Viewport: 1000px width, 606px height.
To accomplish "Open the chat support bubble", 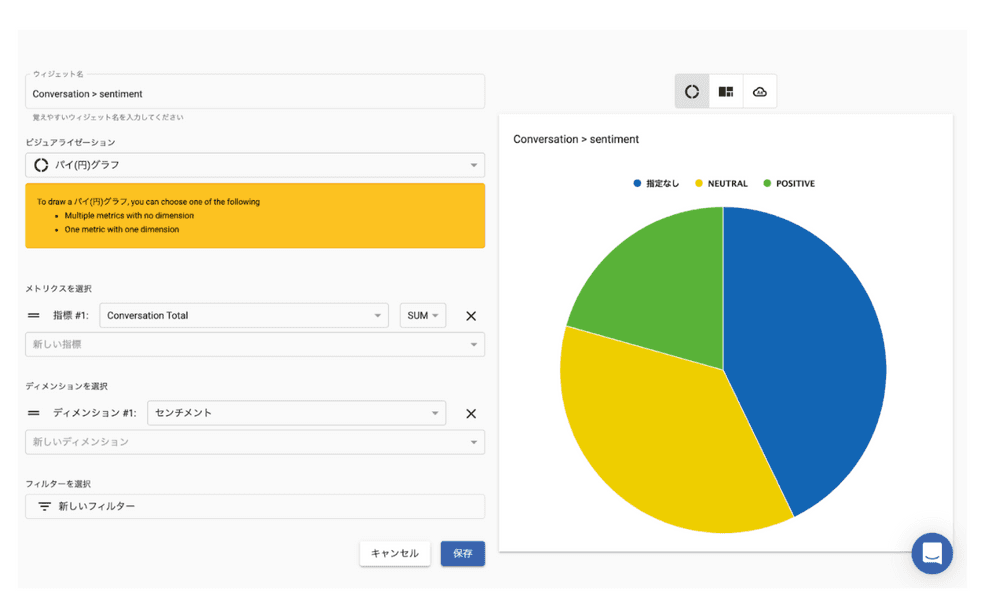I will pyautogui.click(x=931, y=553).
